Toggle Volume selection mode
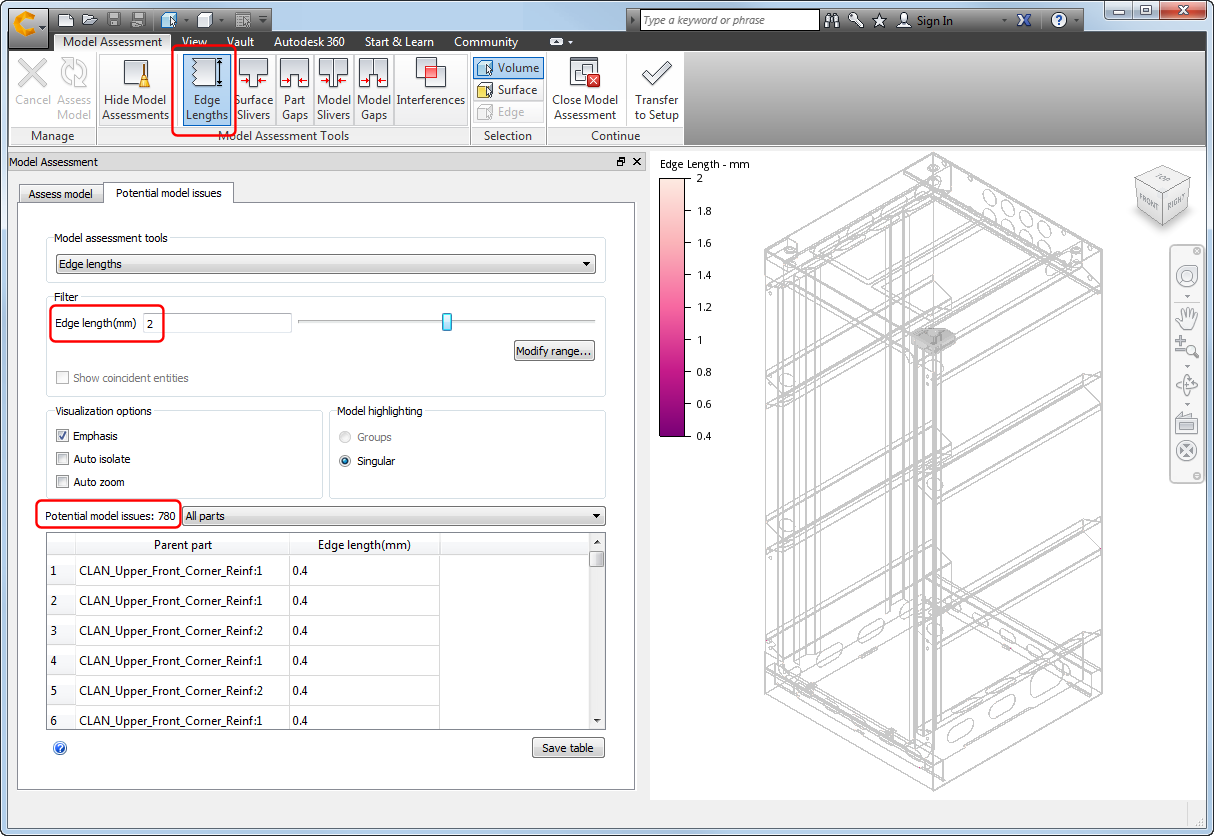This screenshot has height=836, width=1214. click(508, 68)
